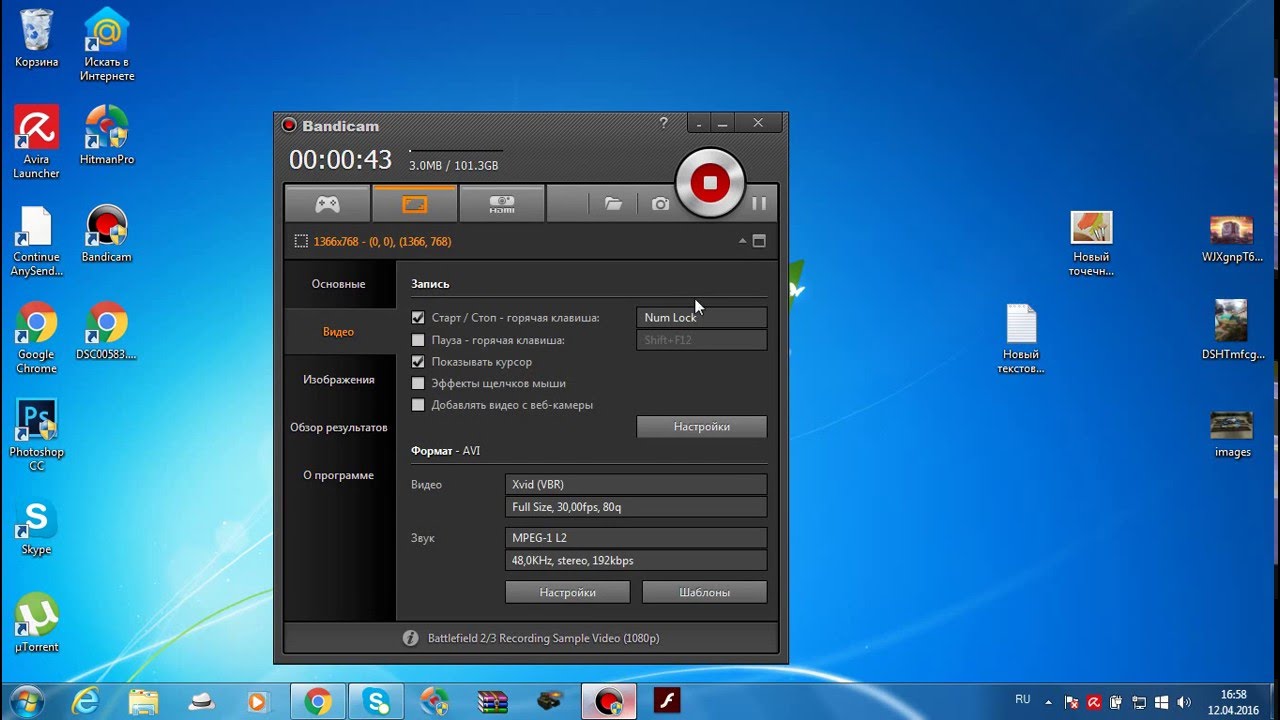Select the images desktop file
The width and height of the screenshot is (1280, 720).
coord(1232,434)
